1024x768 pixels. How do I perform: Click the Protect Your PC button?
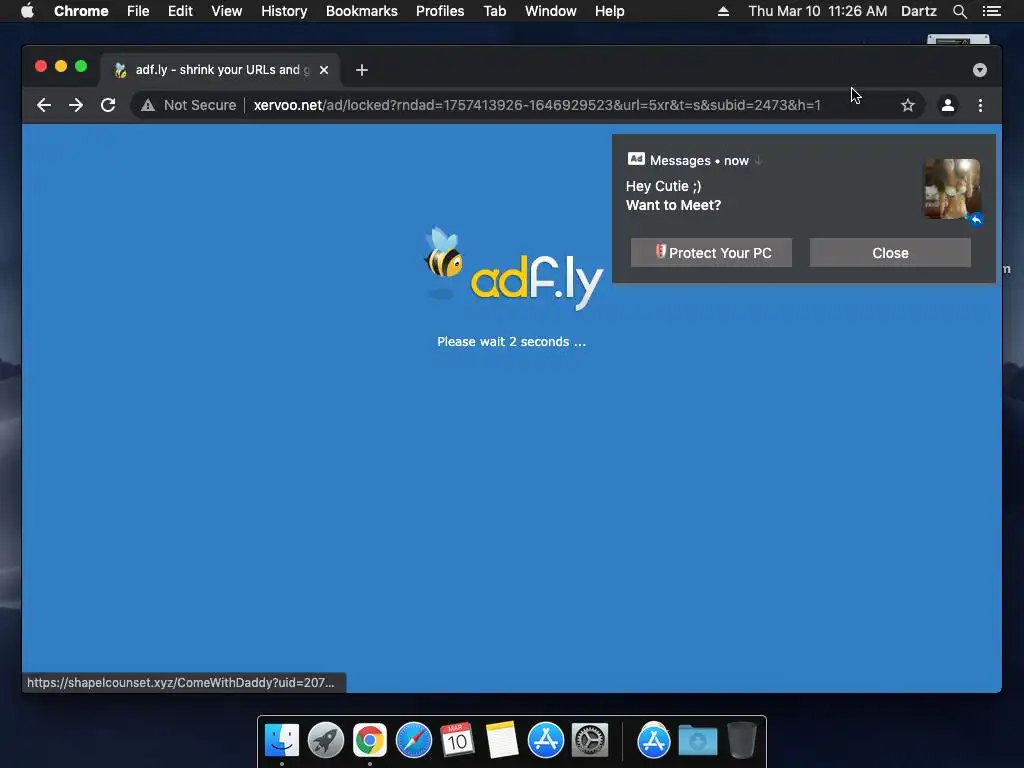(711, 253)
